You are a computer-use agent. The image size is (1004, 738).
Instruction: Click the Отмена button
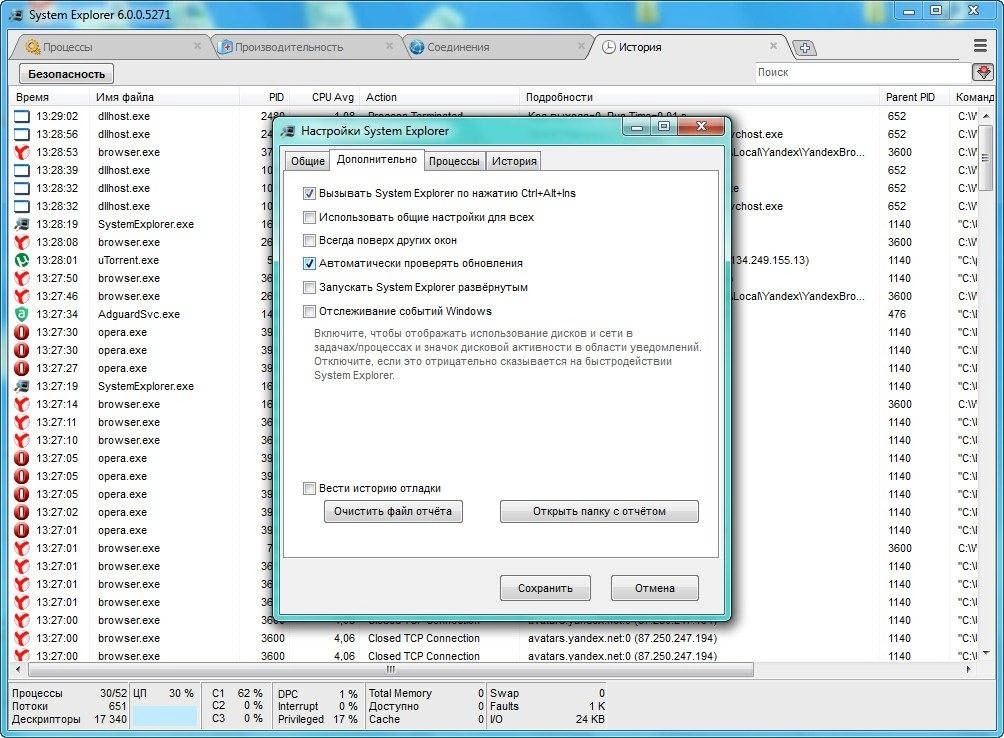pos(654,588)
